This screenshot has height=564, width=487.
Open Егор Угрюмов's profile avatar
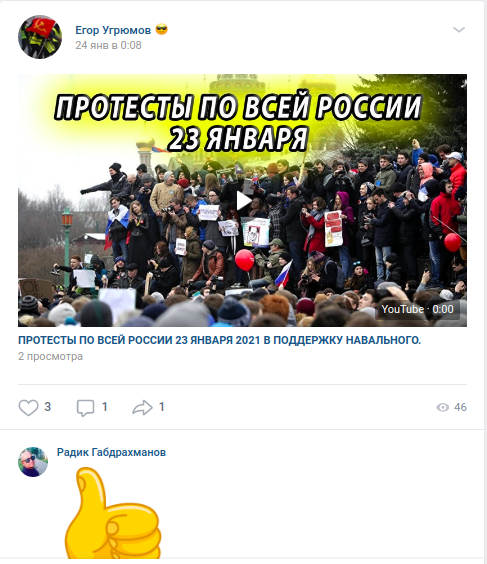[x=40, y=37]
